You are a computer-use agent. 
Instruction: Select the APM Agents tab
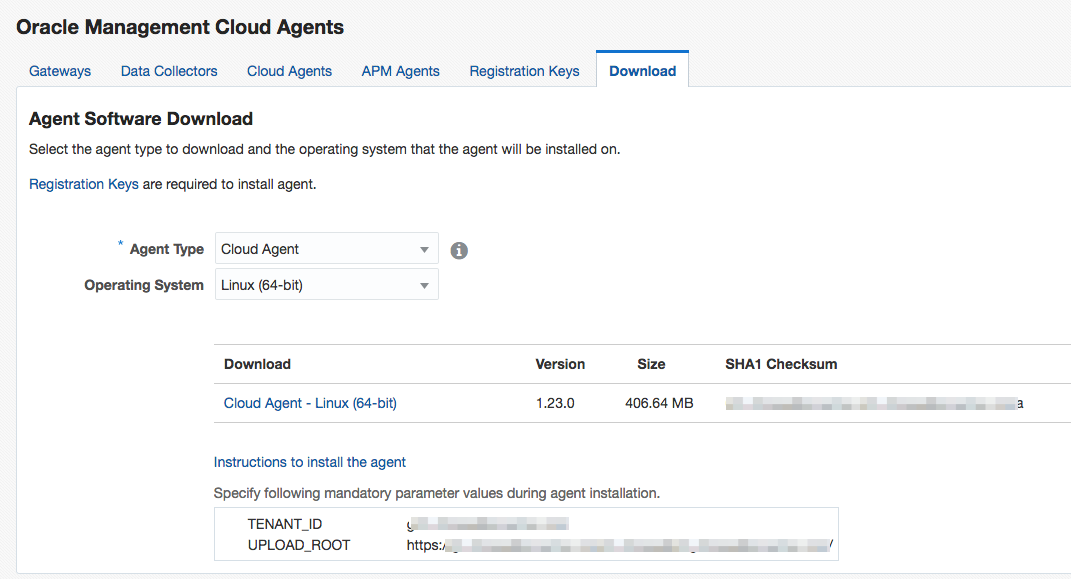[400, 71]
